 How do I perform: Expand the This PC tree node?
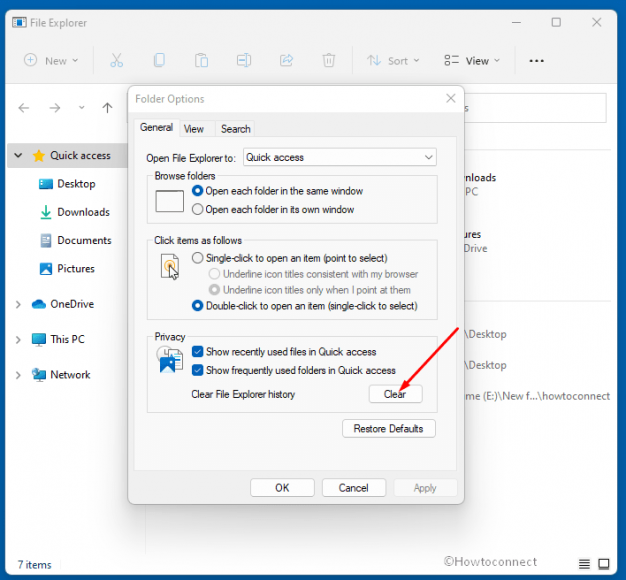(18, 340)
